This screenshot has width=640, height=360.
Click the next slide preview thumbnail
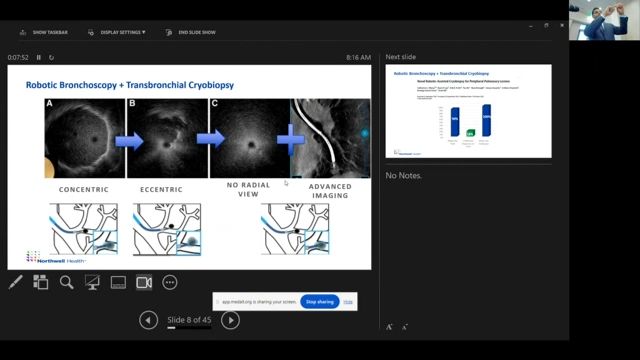(x=469, y=111)
